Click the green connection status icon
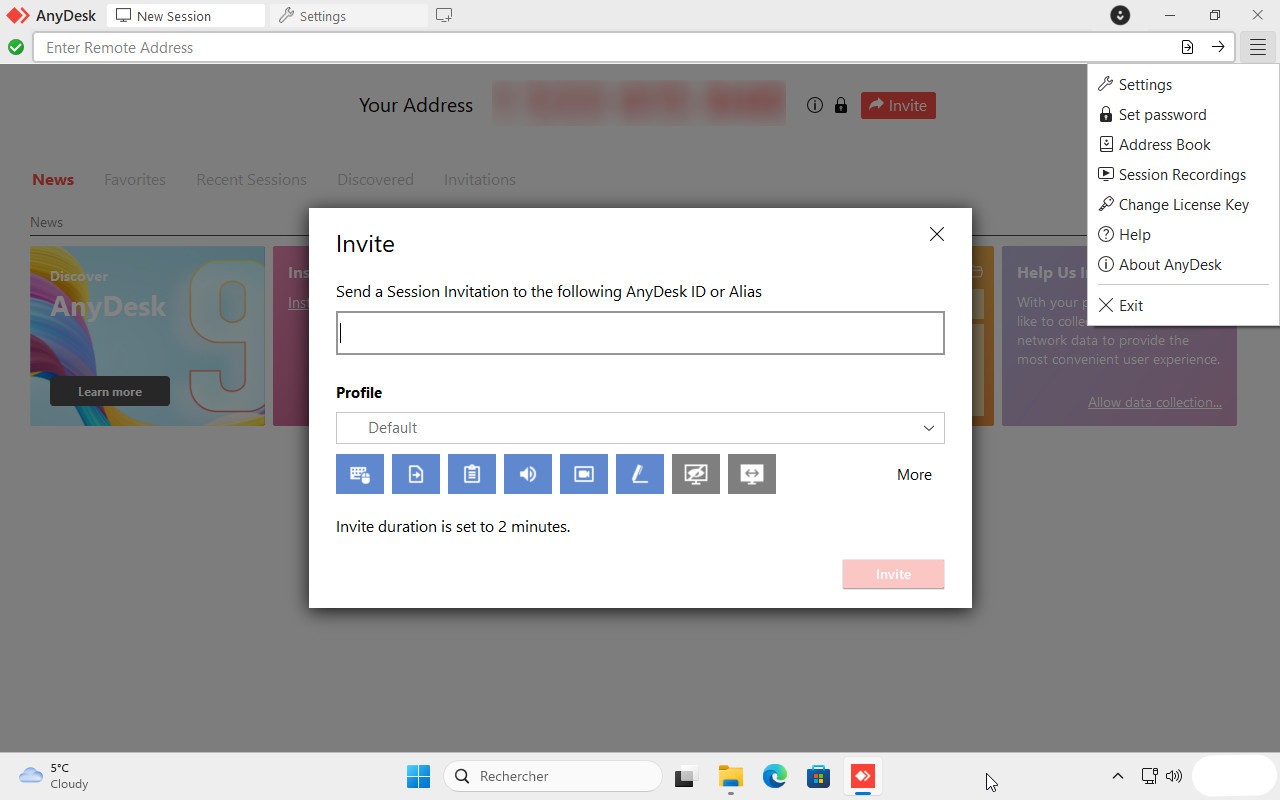Screen dimensions: 1280x800 16,47
